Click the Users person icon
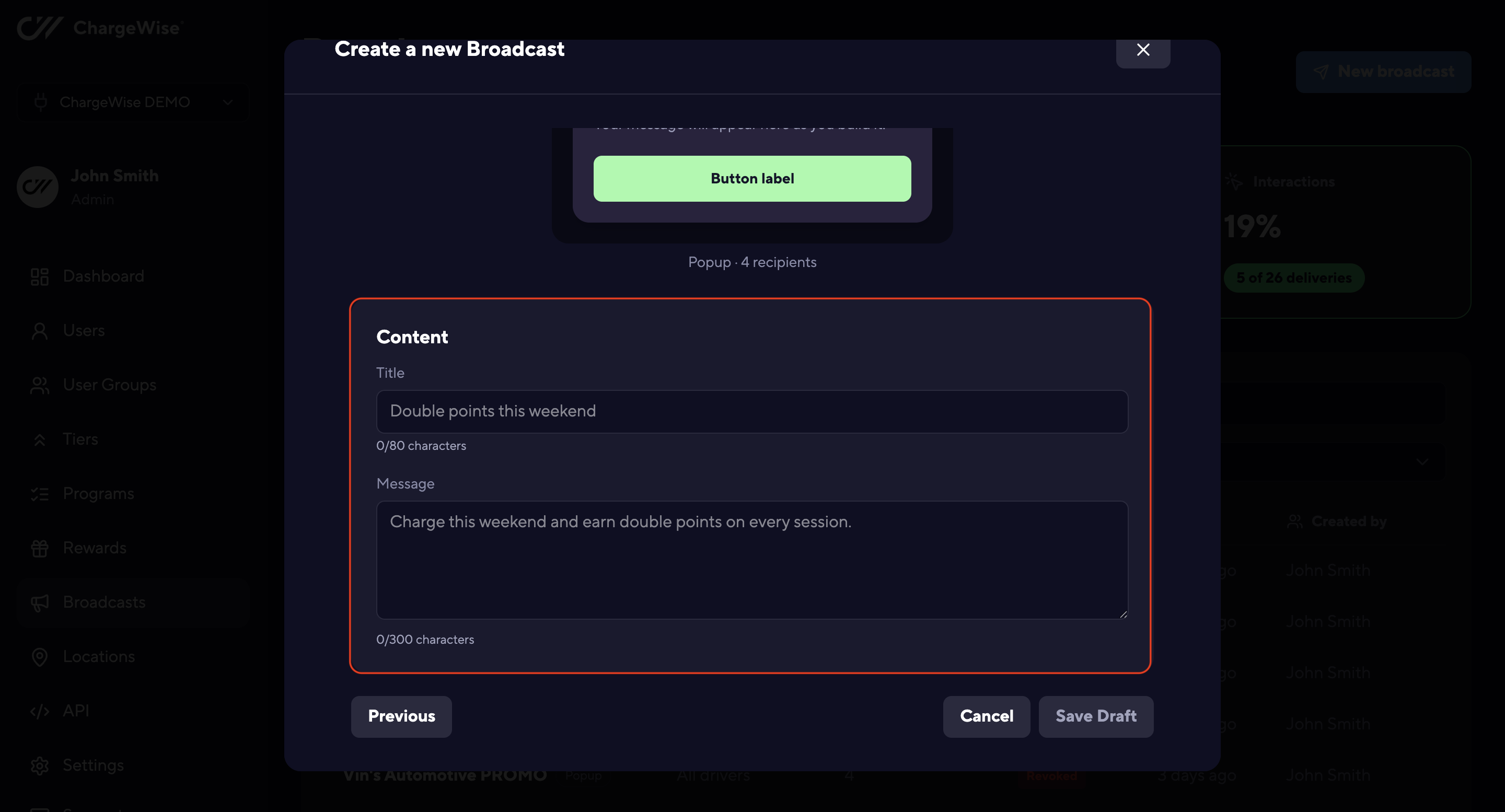 point(39,331)
